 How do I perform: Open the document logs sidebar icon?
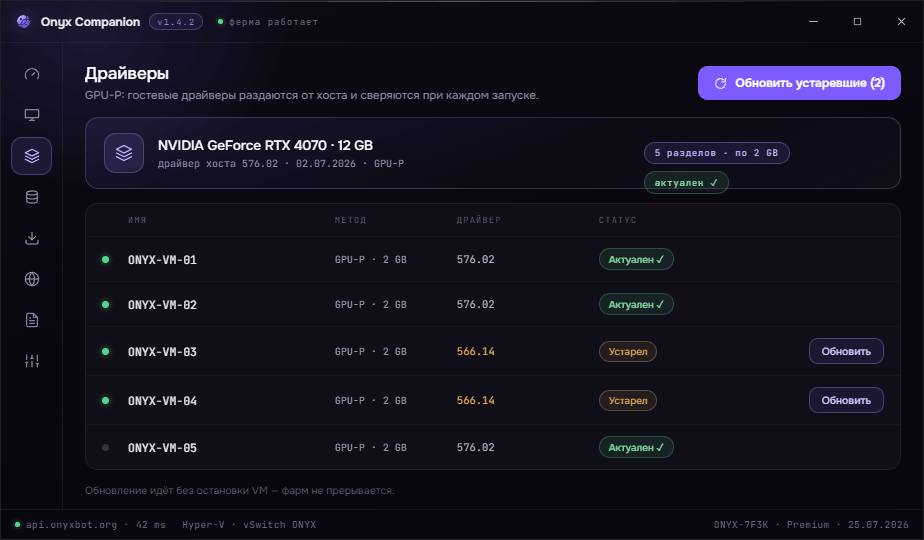click(x=32, y=320)
